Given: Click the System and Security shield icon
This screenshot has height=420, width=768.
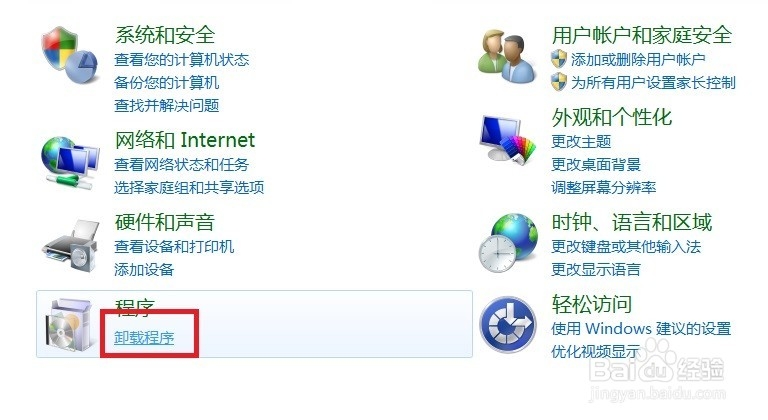Looking at the screenshot, I should coord(70,55).
